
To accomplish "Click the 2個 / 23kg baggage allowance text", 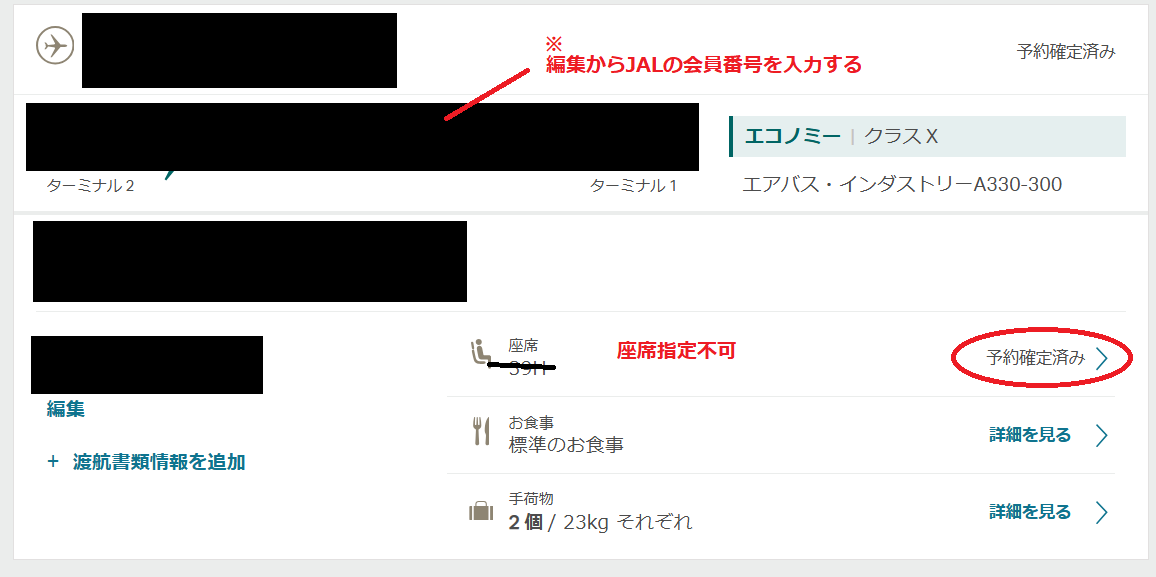I will coord(600,522).
